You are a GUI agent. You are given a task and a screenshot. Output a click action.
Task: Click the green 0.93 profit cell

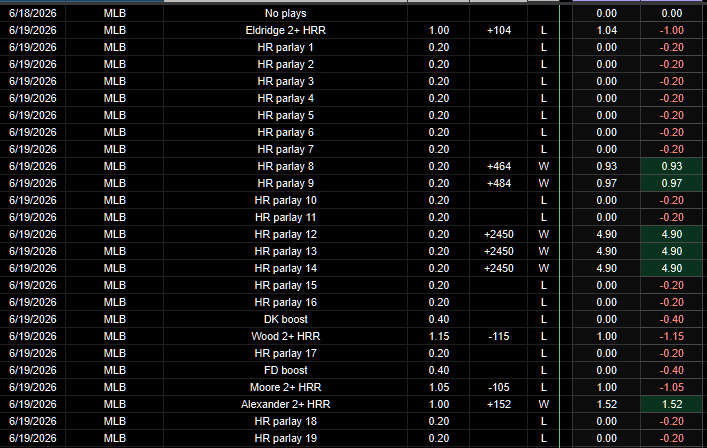point(671,166)
